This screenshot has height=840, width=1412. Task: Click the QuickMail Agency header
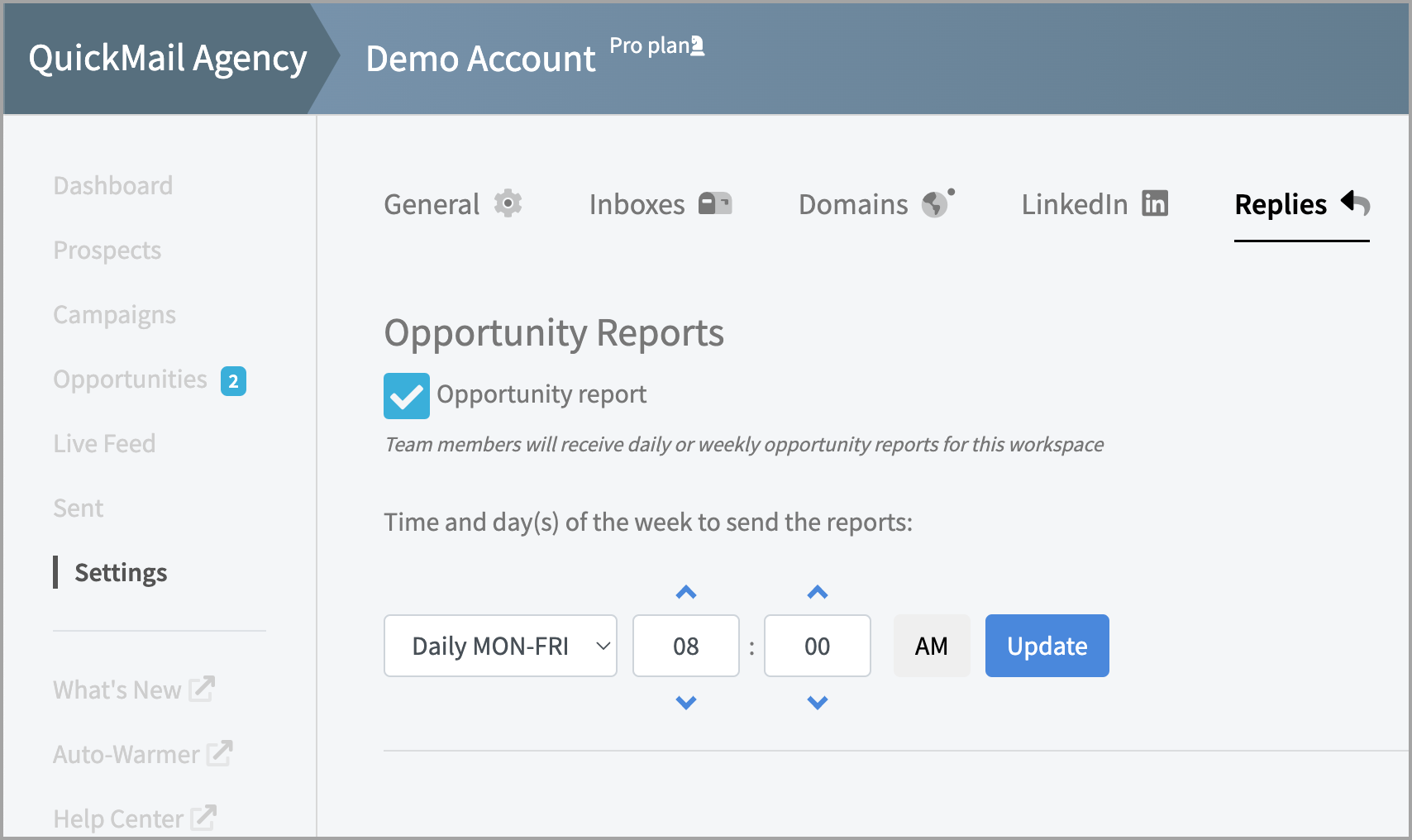click(x=168, y=58)
